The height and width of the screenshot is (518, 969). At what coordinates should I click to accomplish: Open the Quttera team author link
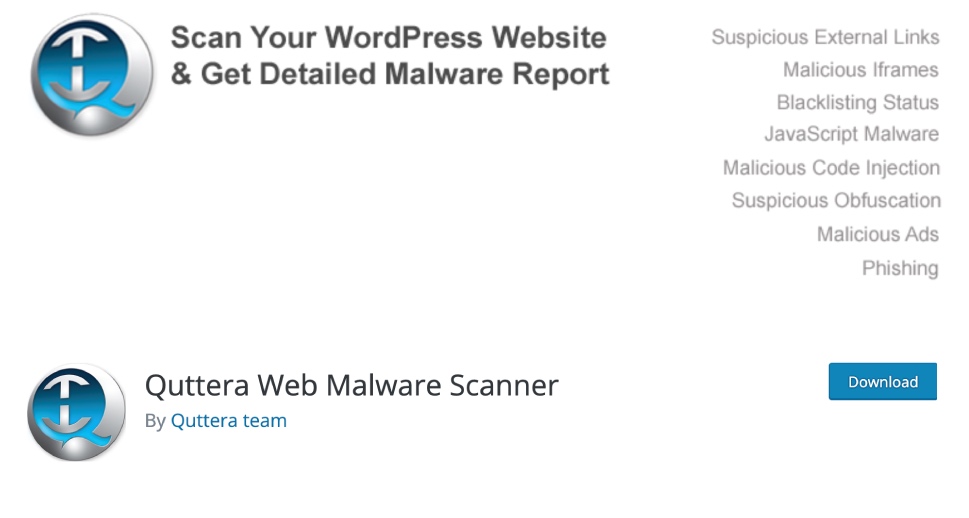click(x=229, y=420)
